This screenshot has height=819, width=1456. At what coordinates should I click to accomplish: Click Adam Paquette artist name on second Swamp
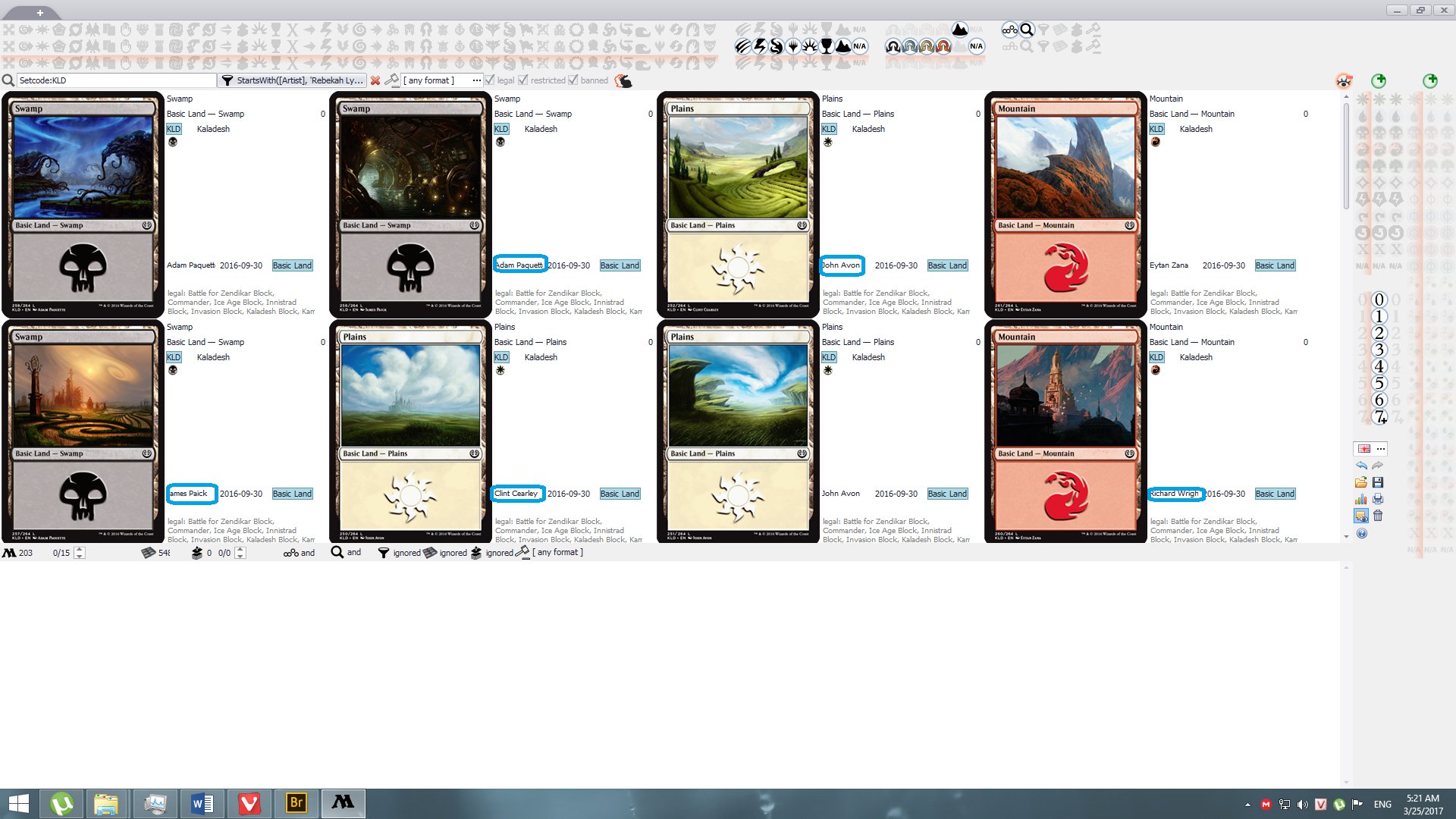[x=519, y=265]
